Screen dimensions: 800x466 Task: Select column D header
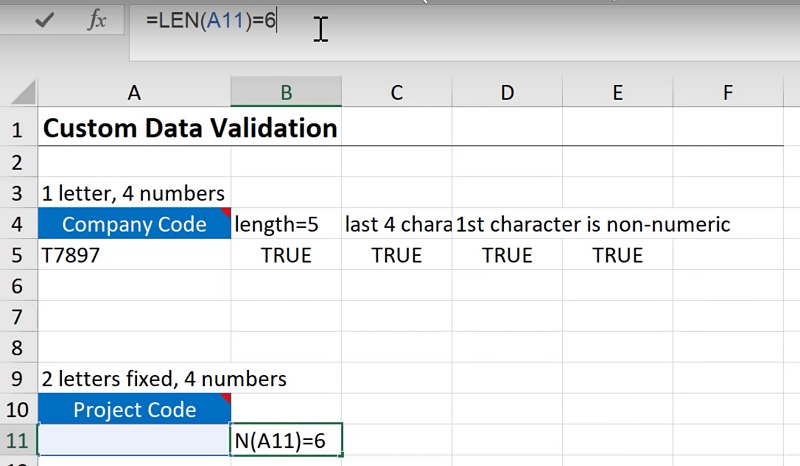[507, 93]
